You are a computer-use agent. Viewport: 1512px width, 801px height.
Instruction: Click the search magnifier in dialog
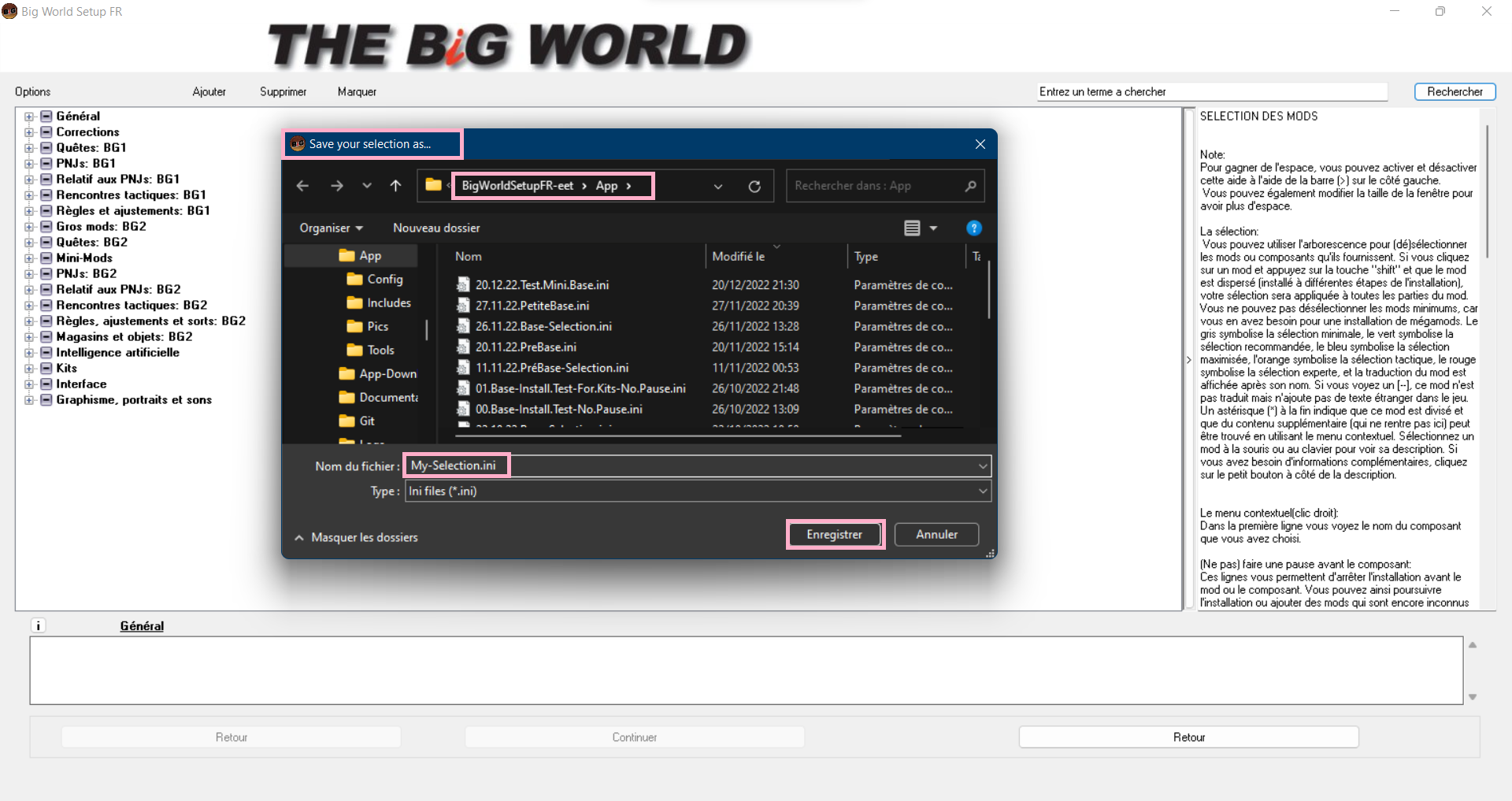(970, 186)
